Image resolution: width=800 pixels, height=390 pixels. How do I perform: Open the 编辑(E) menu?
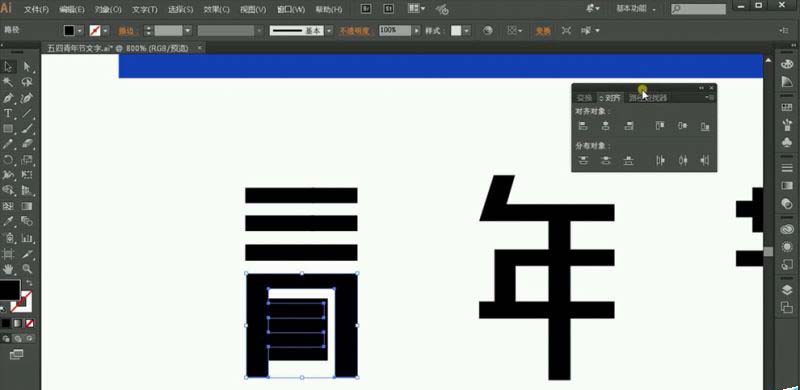point(71,9)
